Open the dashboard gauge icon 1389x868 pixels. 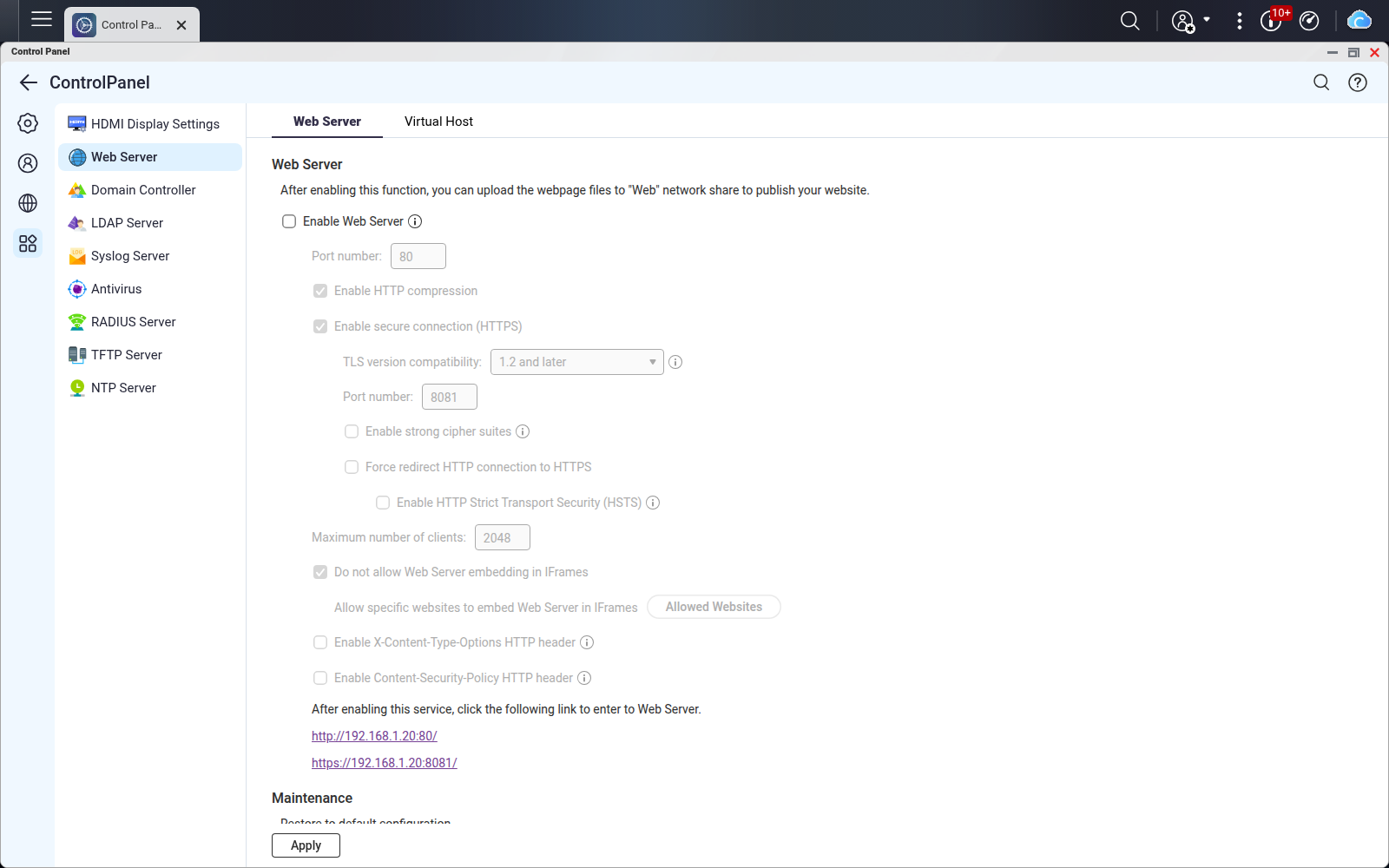click(1309, 21)
